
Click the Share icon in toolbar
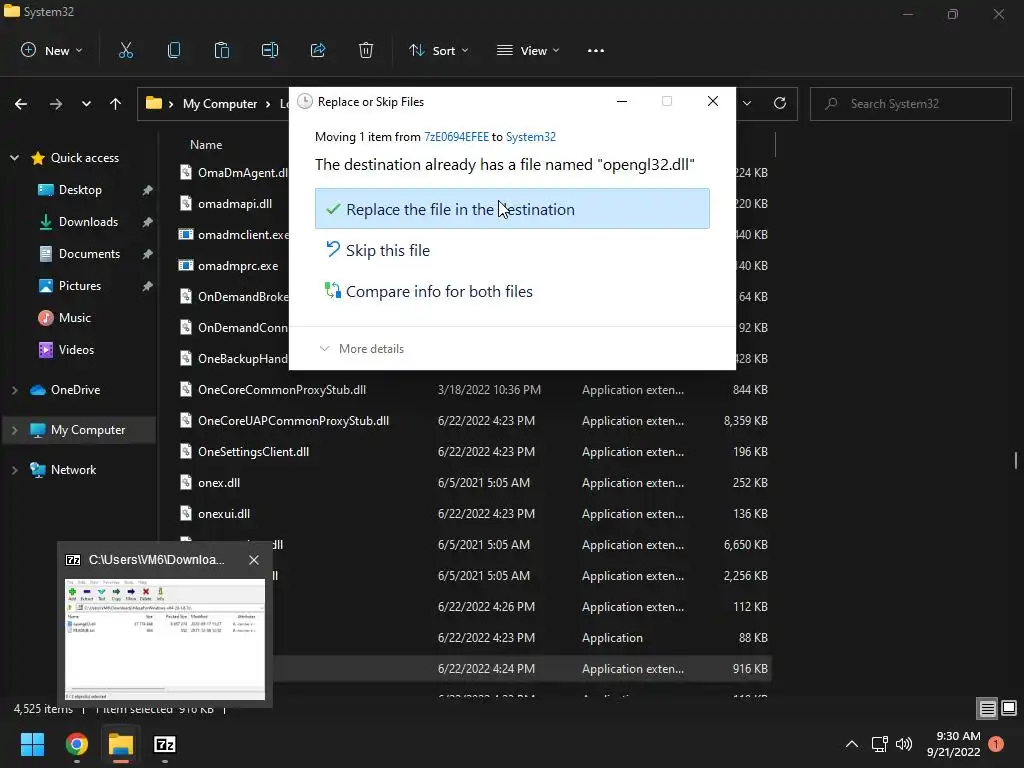click(x=318, y=50)
